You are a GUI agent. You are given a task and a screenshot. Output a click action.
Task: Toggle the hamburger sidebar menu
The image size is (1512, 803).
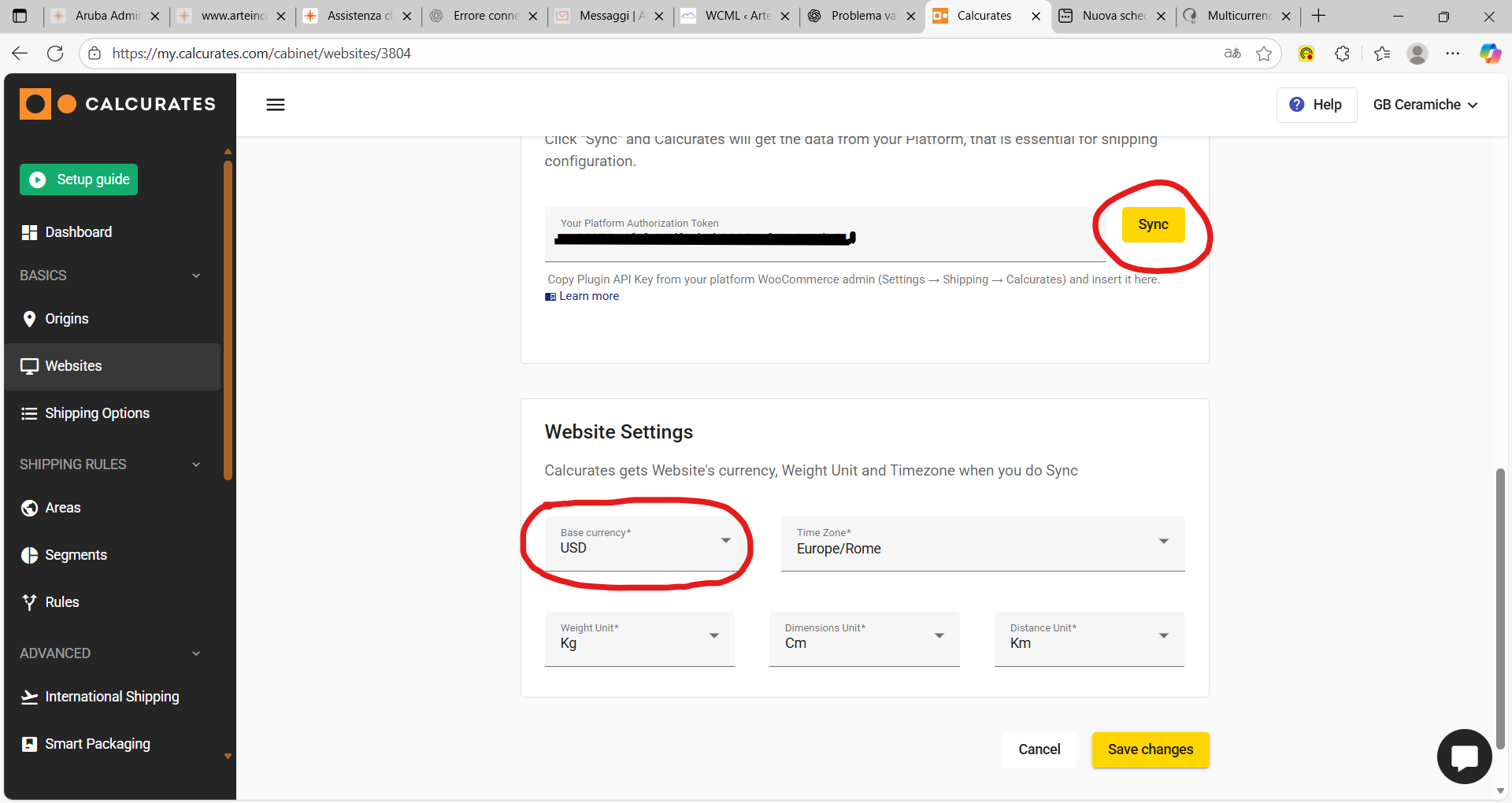276,105
